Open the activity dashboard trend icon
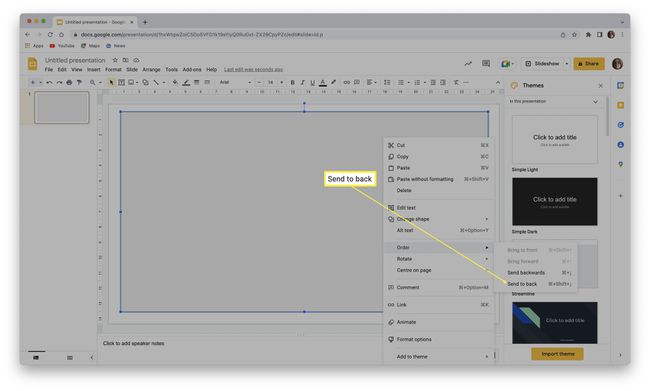This screenshot has width=650, height=391. 468,64
